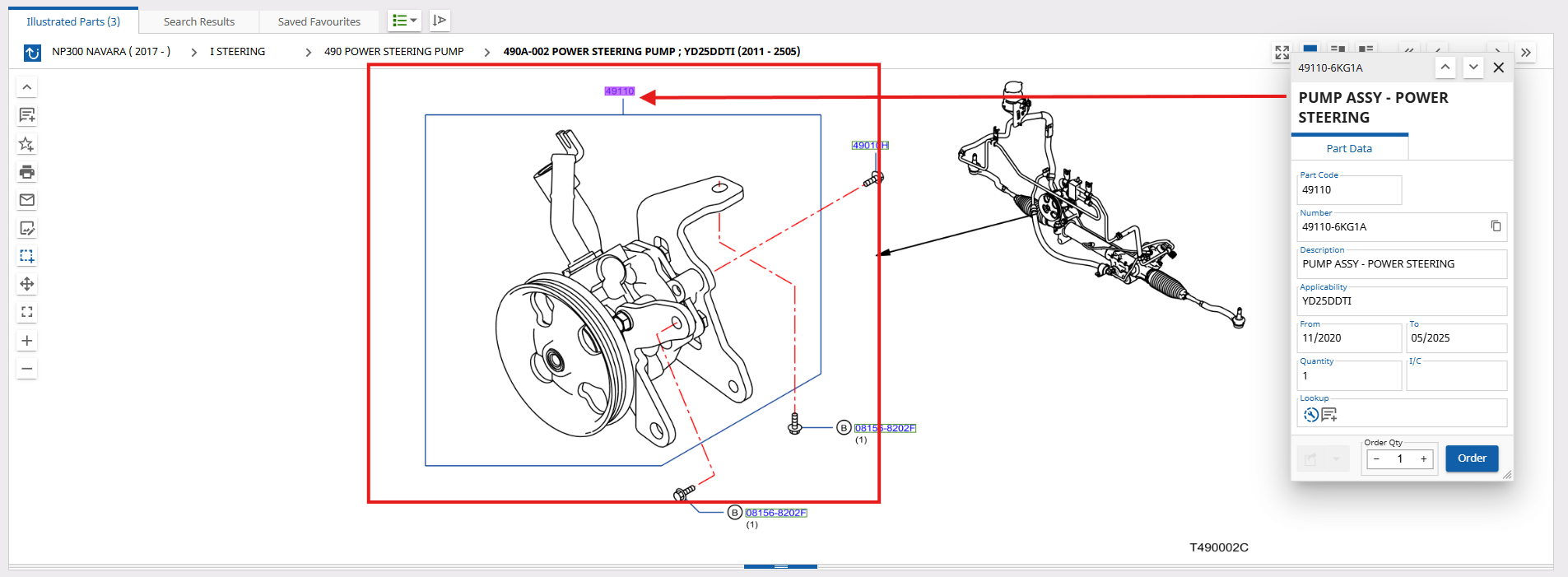Click callout 08156-8202F below the diagram
This screenshot has height=577, width=1568.
tap(775, 513)
